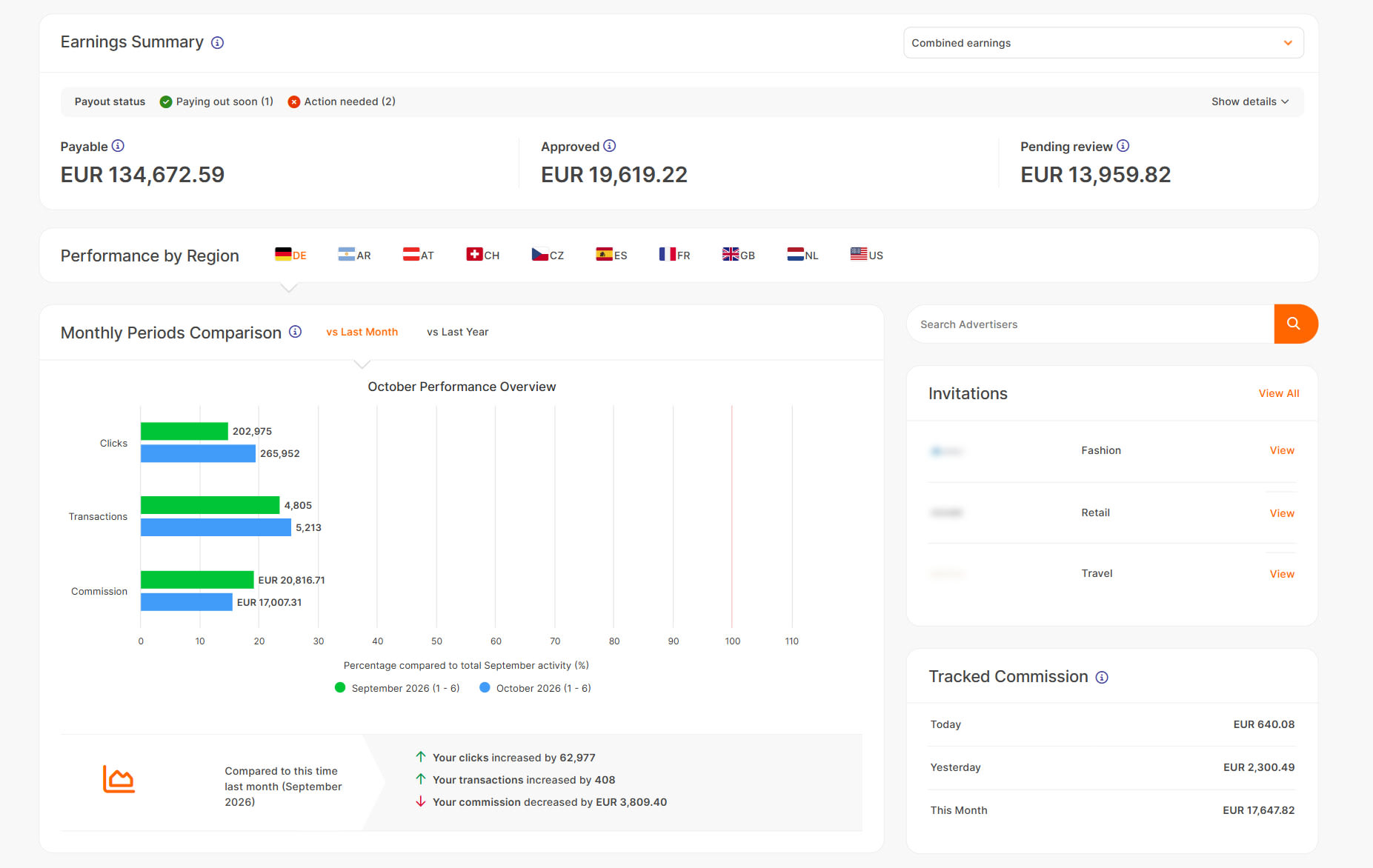Viewport: 1373px width, 868px height.
Task: Open Earnings Summary info icon
Action: pos(217,43)
